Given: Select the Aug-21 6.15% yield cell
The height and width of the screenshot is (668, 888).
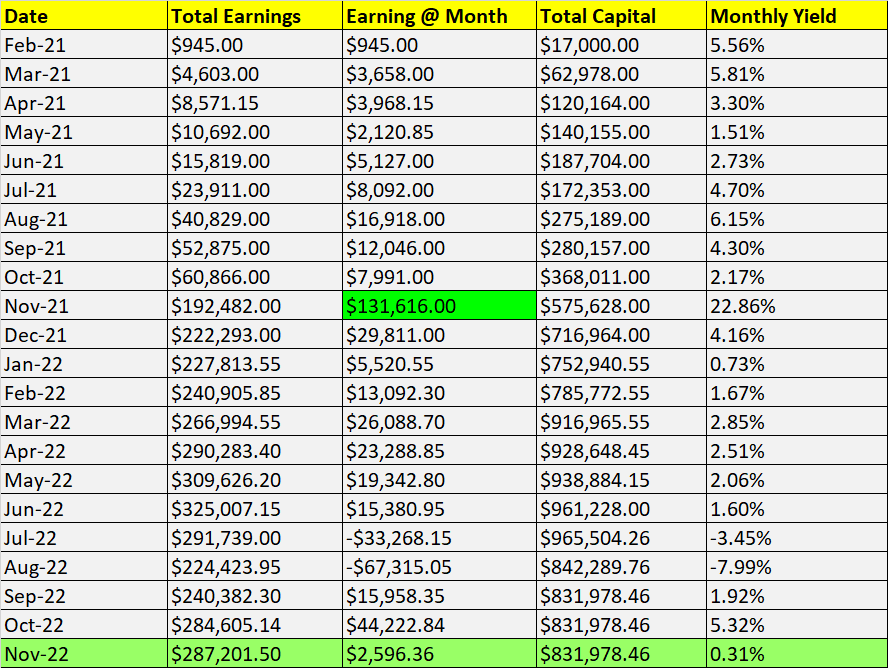Looking at the screenshot, I should click(x=796, y=219).
